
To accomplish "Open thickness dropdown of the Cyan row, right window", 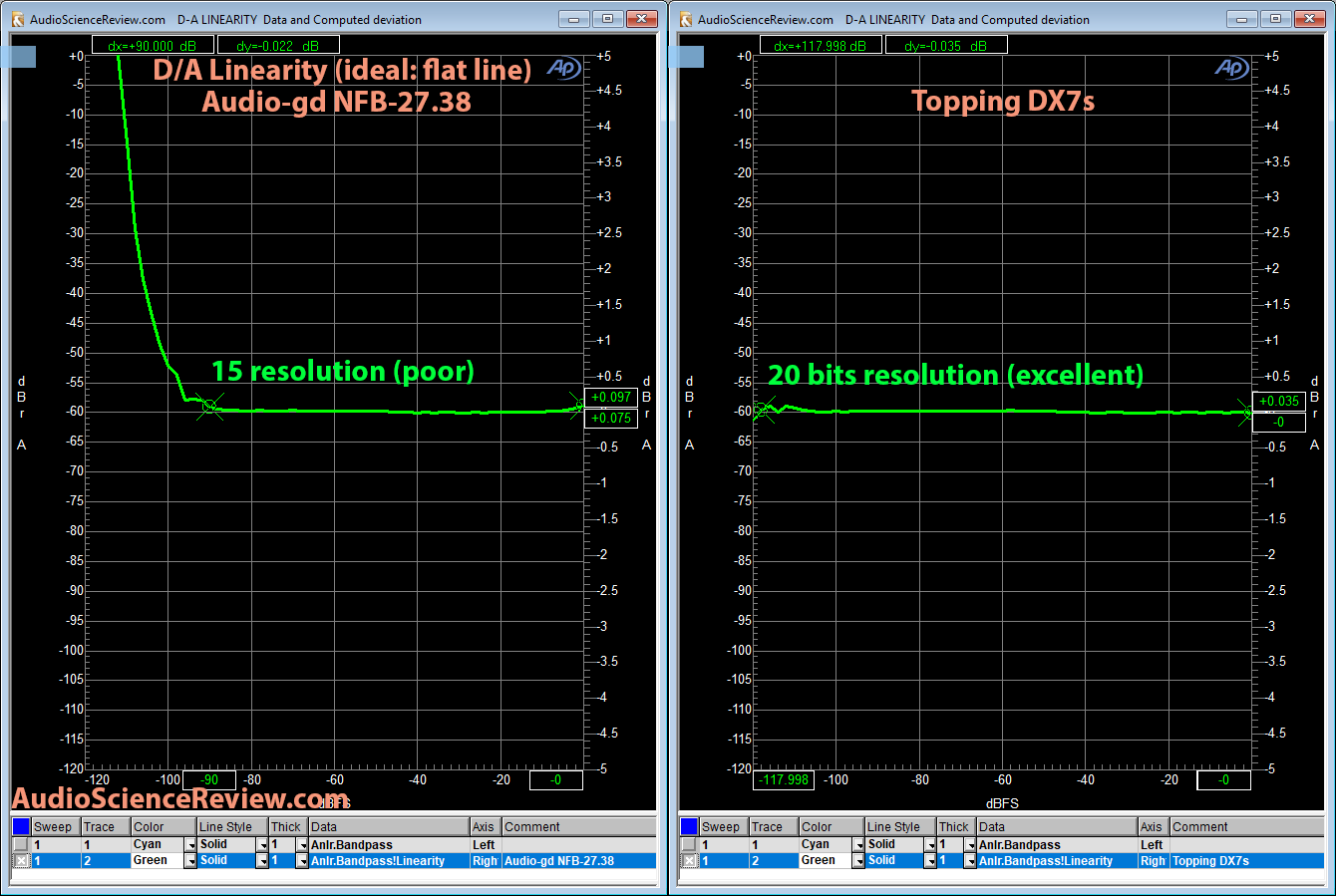I will tap(970, 845).
